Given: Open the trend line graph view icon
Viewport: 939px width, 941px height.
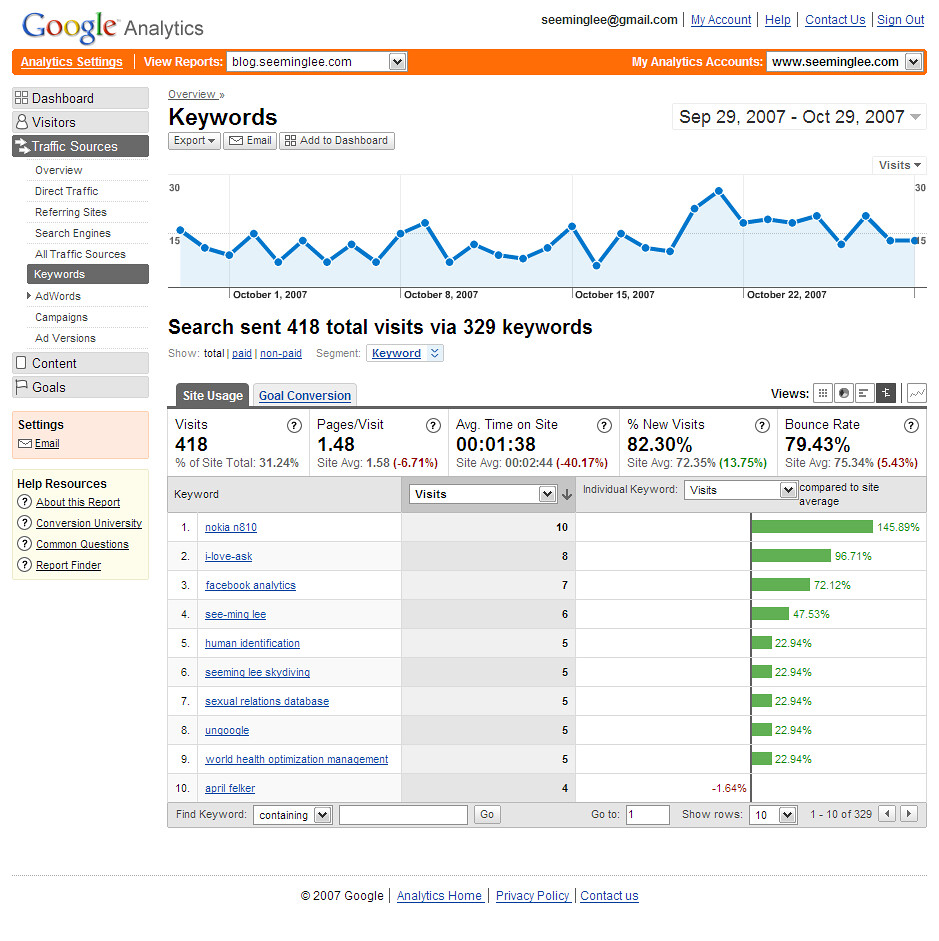Looking at the screenshot, I should click(x=917, y=393).
